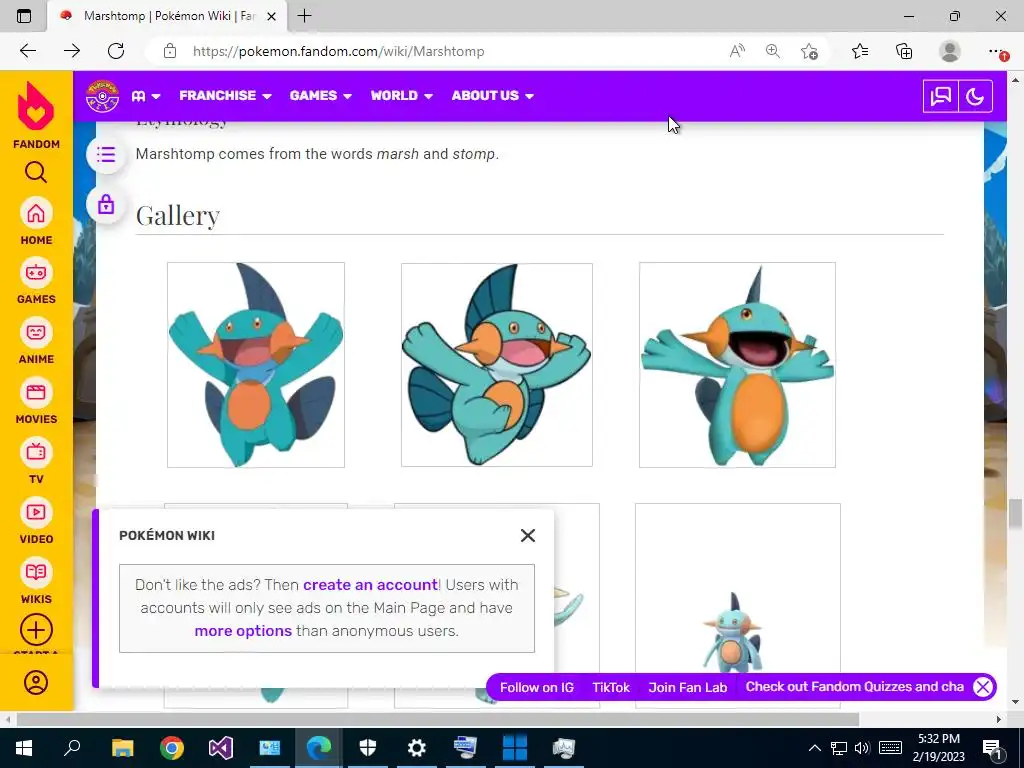The image size is (1024, 768).
Task: Click the purple lock page-protection icon
Action: (x=106, y=204)
